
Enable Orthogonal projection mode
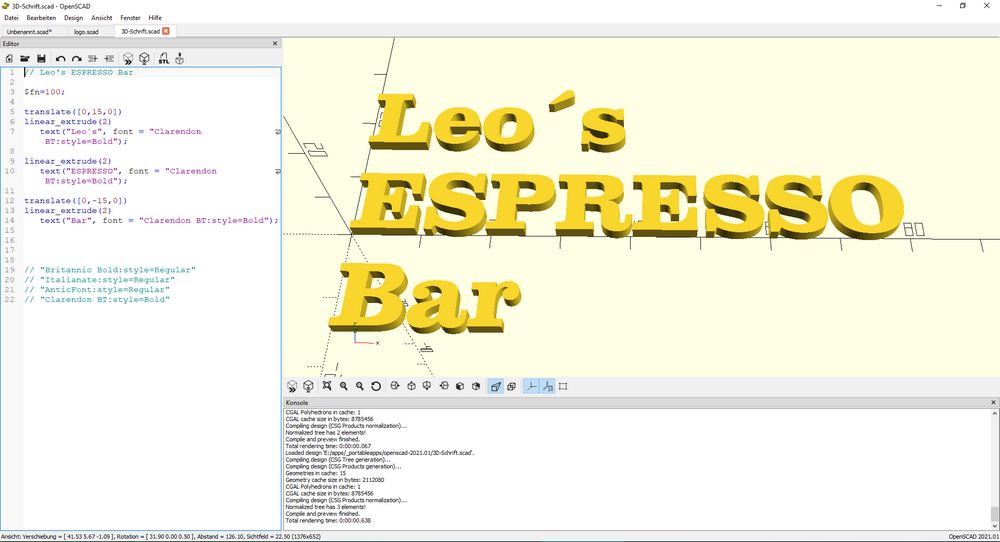coord(511,386)
